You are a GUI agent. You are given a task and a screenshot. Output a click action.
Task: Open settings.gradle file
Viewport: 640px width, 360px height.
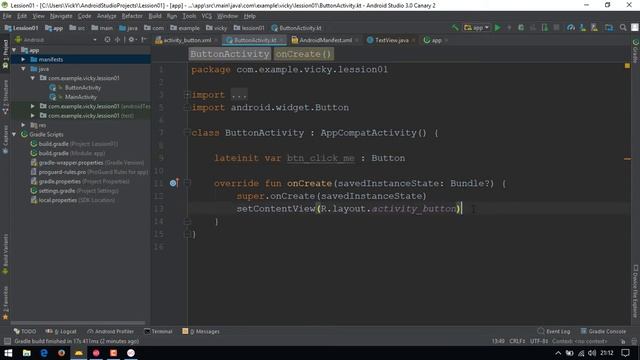click(x=74, y=191)
